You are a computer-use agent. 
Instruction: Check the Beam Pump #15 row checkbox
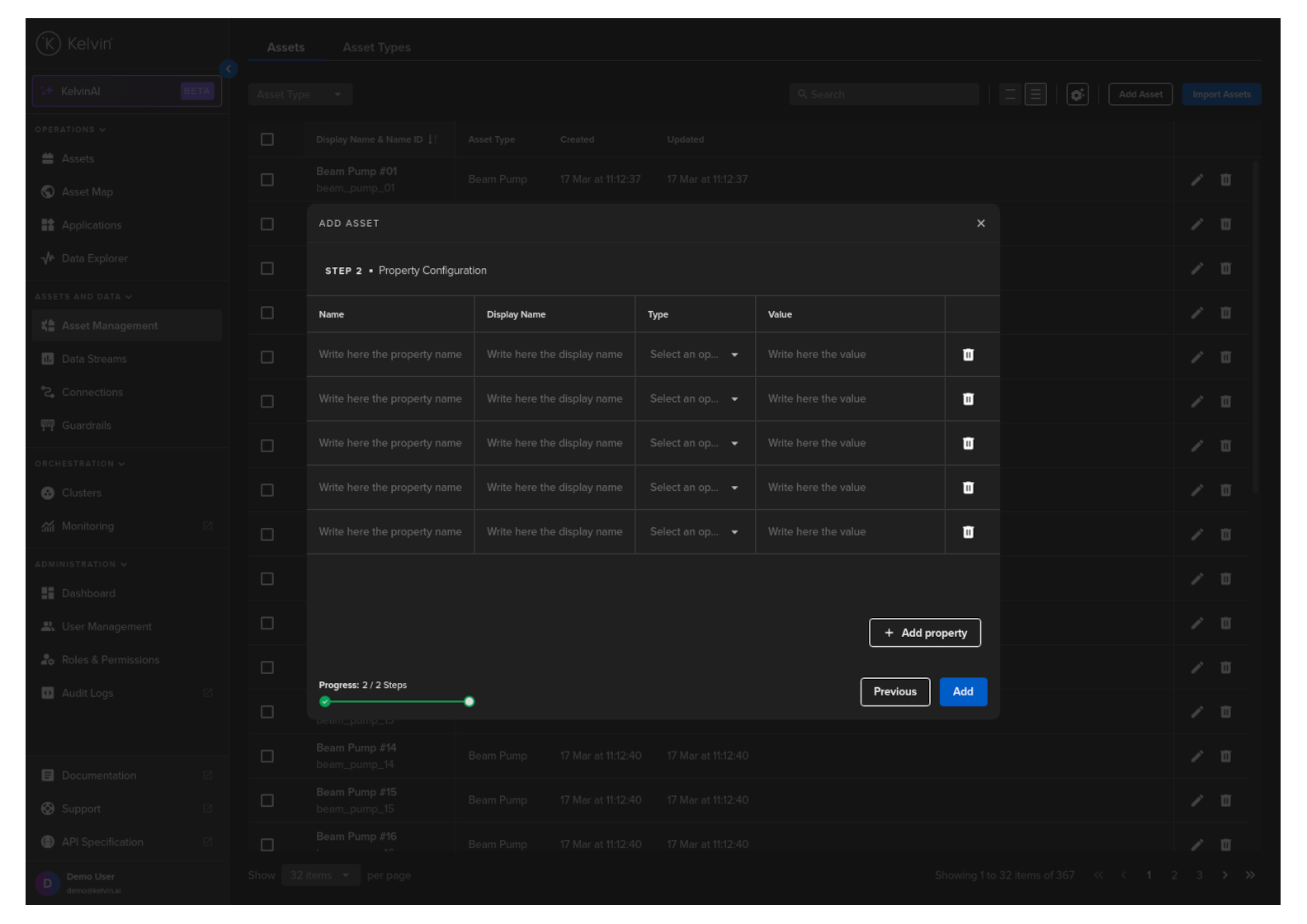click(x=267, y=800)
